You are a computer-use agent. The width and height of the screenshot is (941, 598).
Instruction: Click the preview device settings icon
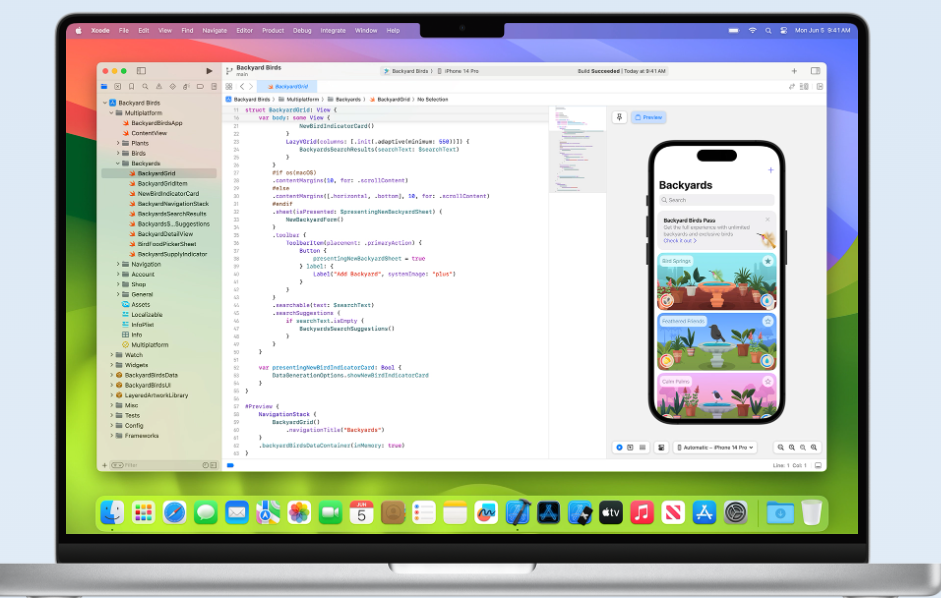click(661, 447)
